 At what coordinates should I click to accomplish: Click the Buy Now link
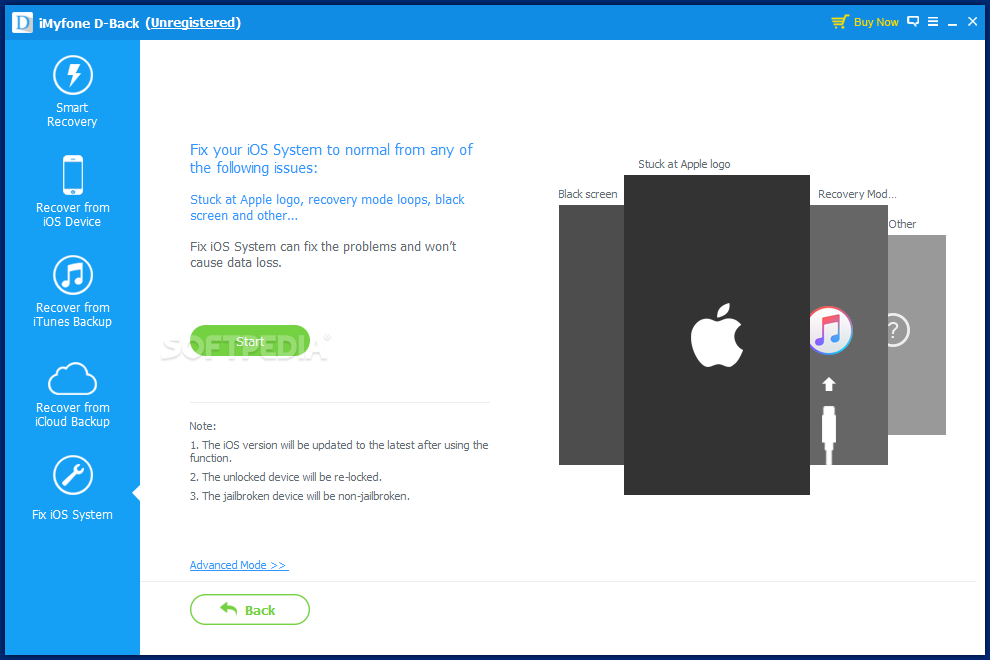coord(876,22)
